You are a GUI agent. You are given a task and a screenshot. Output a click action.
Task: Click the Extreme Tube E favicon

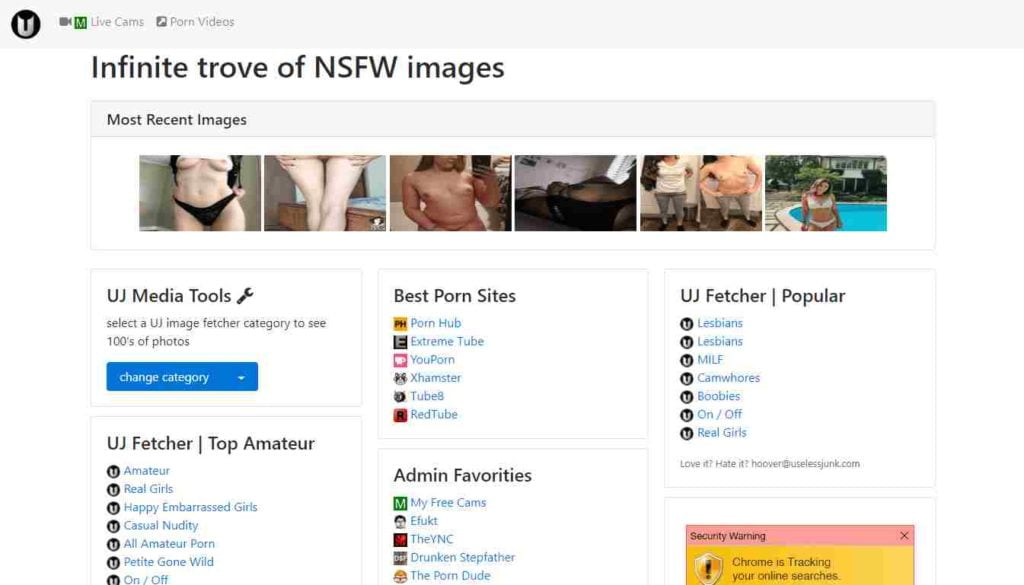click(400, 341)
